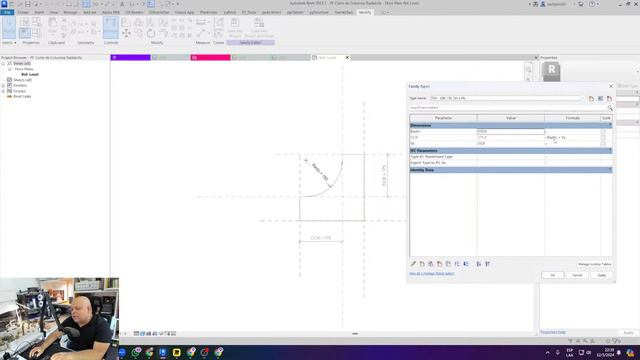
Task: Click Delete Type icon in Family Types
Action: [609, 98]
